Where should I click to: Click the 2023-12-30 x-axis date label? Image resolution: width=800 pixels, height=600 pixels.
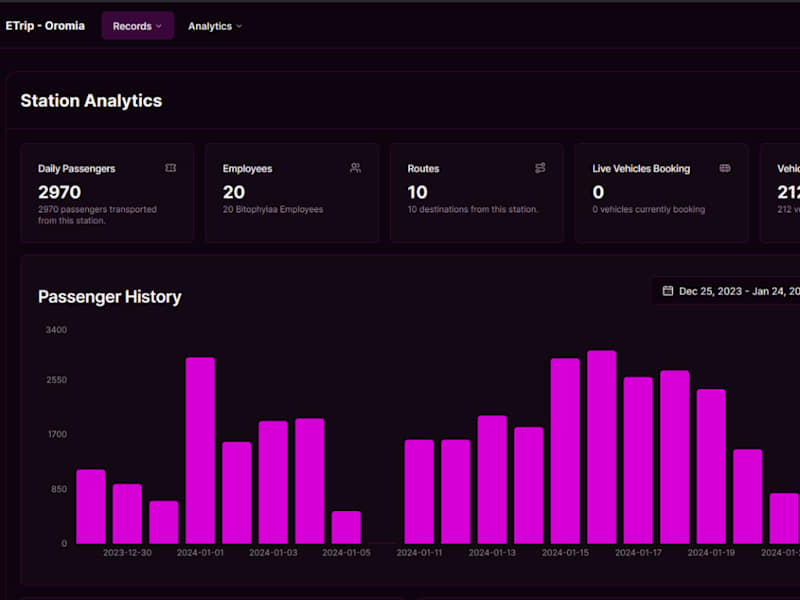(127, 553)
